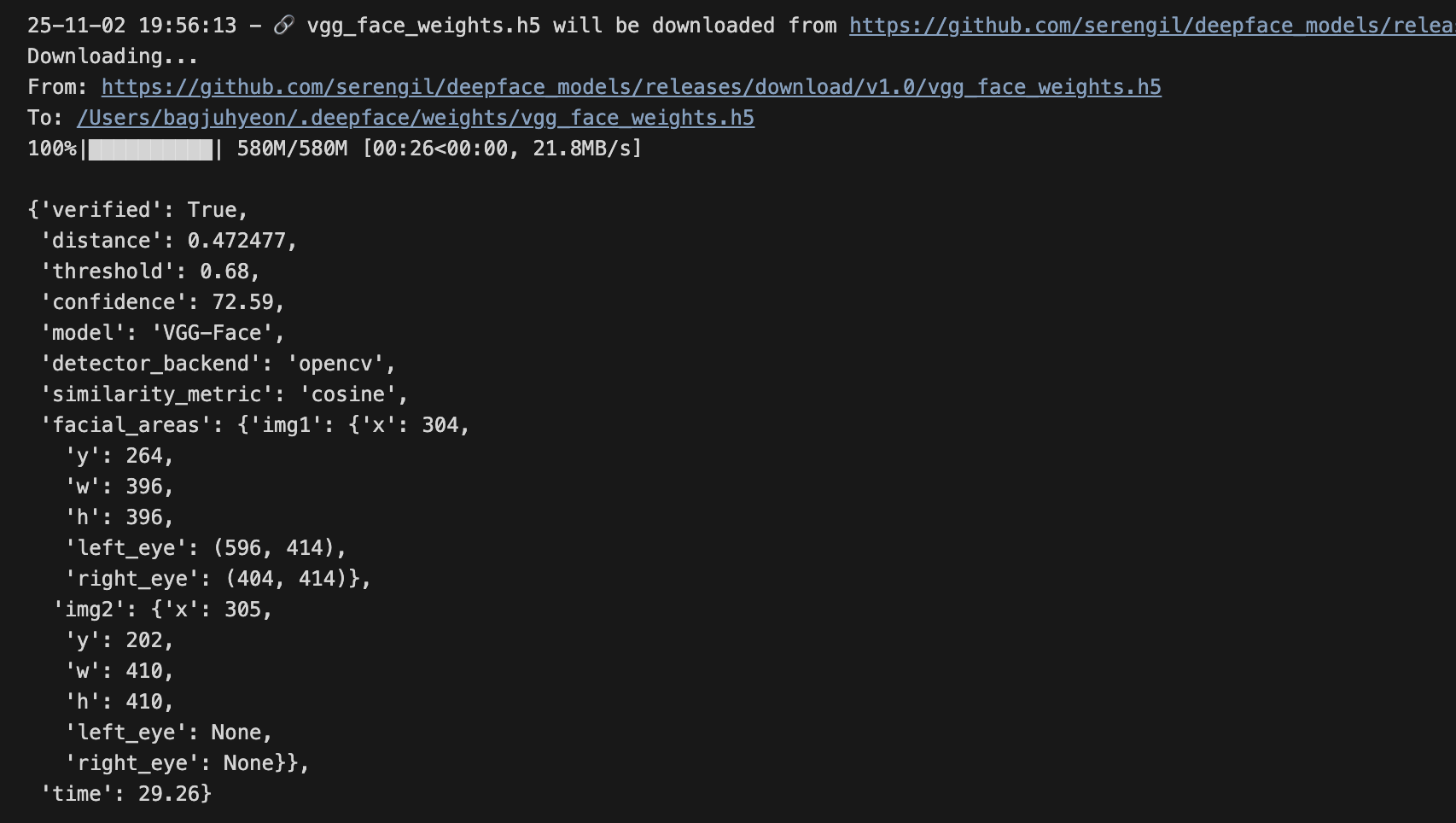Open the truncated GitHub link on the first line
This screenshot has width=1456, height=823.
[x=1151, y=26]
